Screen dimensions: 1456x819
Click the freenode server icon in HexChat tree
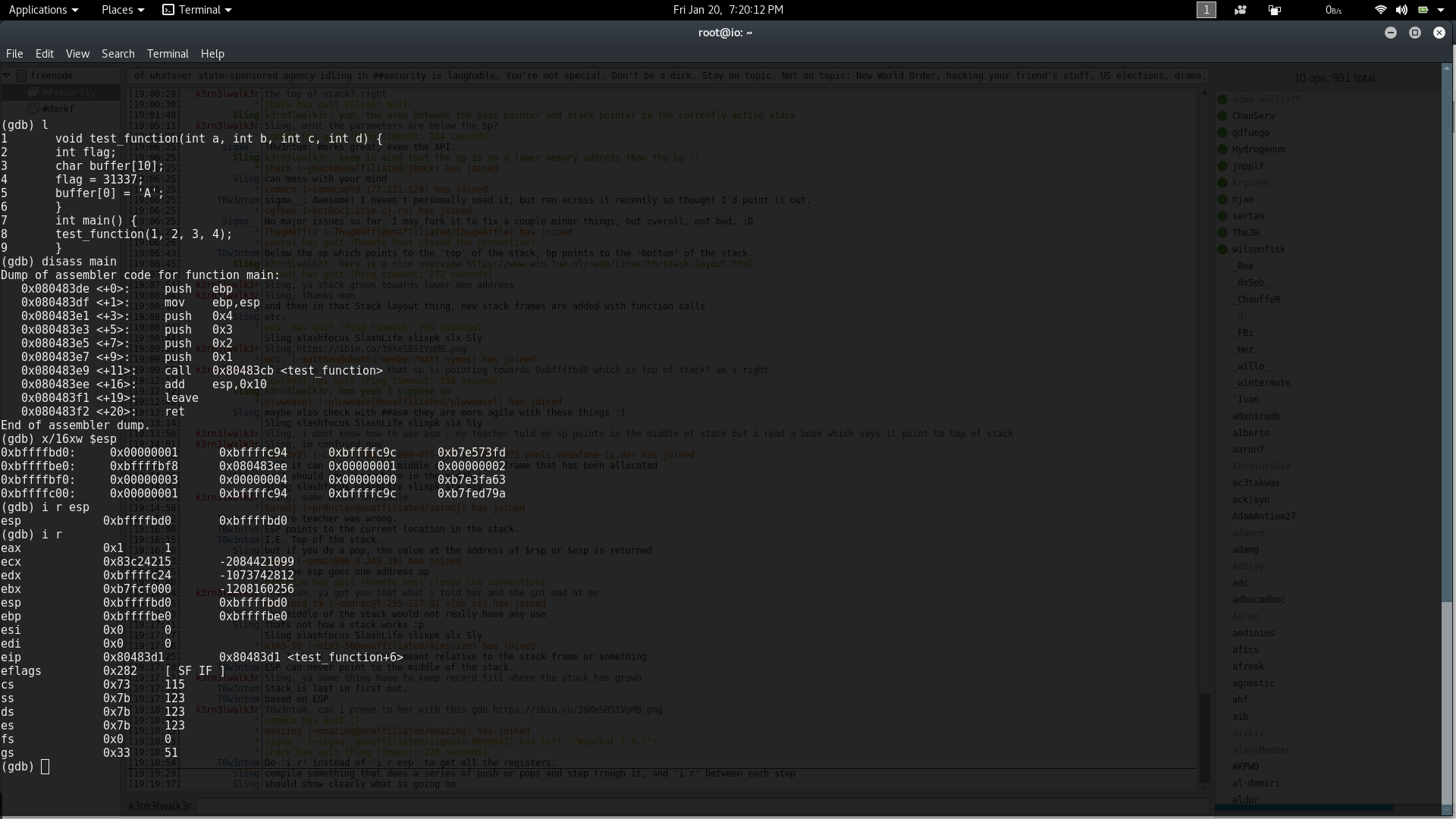[21, 76]
